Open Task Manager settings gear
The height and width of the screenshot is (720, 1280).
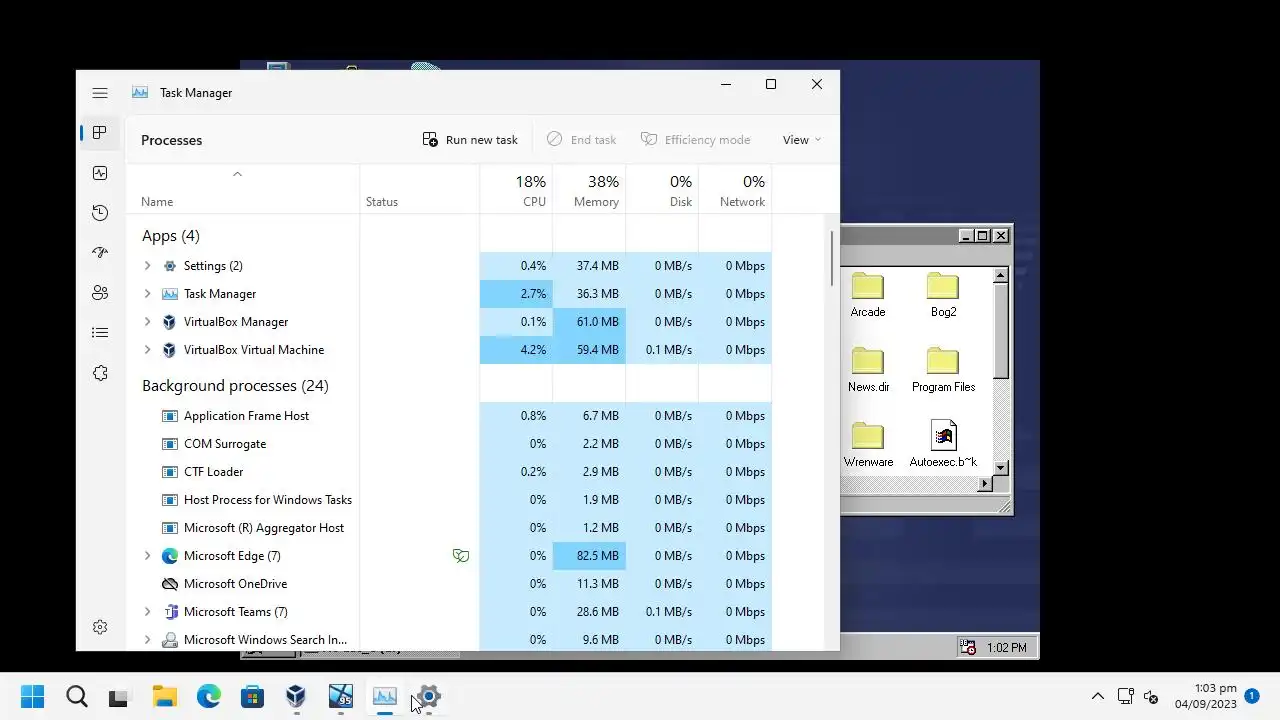(x=100, y=627)
